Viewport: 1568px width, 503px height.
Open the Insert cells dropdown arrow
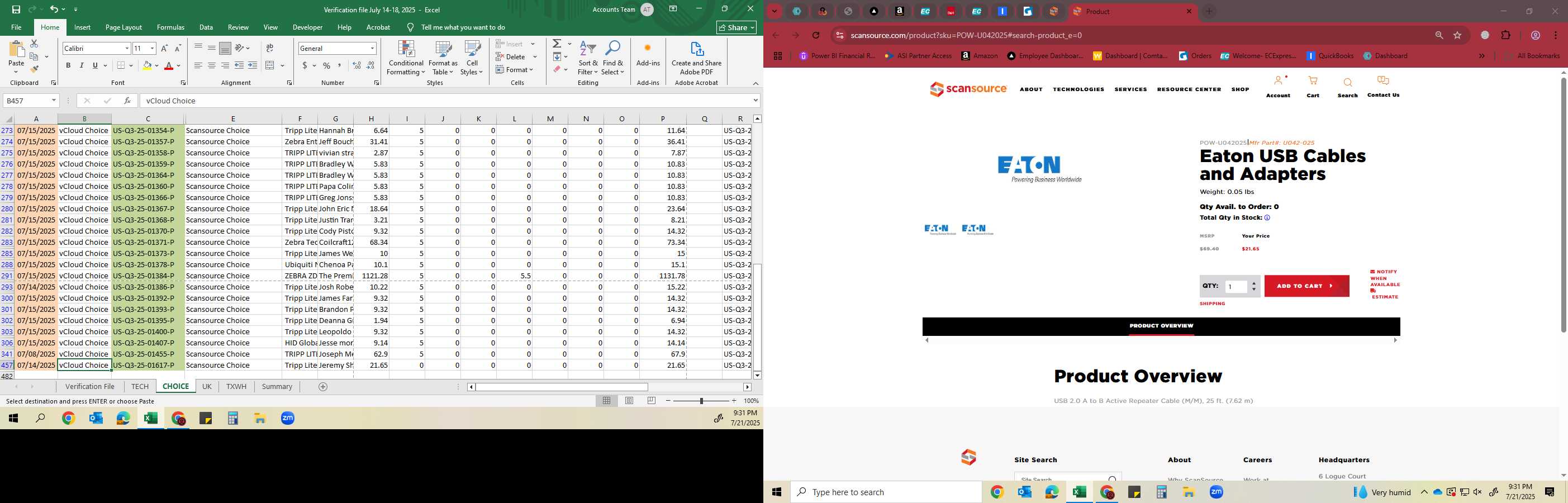click(533, 44)
